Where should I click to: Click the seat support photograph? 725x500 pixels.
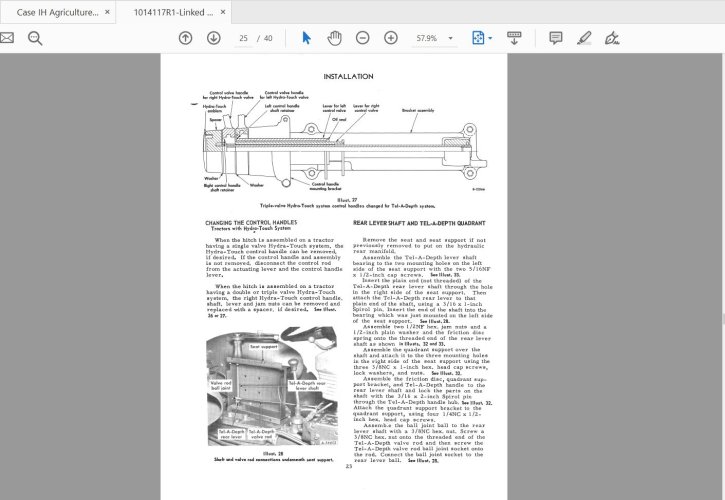pos(272,386)
